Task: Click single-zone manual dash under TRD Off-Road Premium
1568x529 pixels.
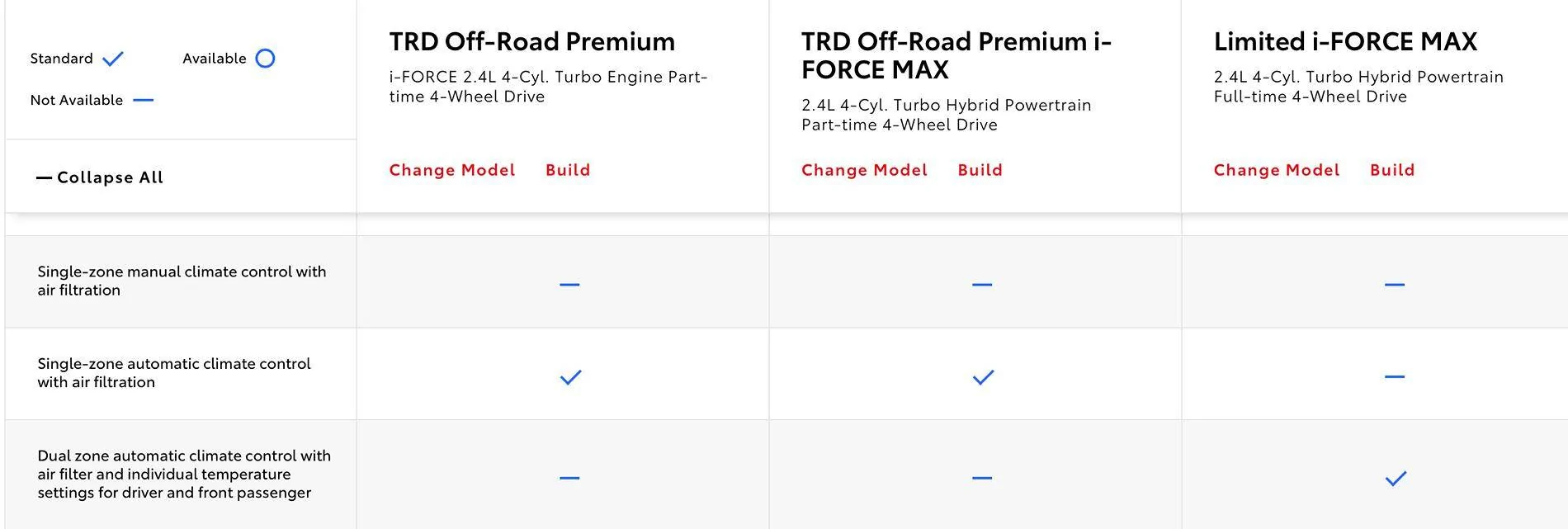Action: click(569, 285)
